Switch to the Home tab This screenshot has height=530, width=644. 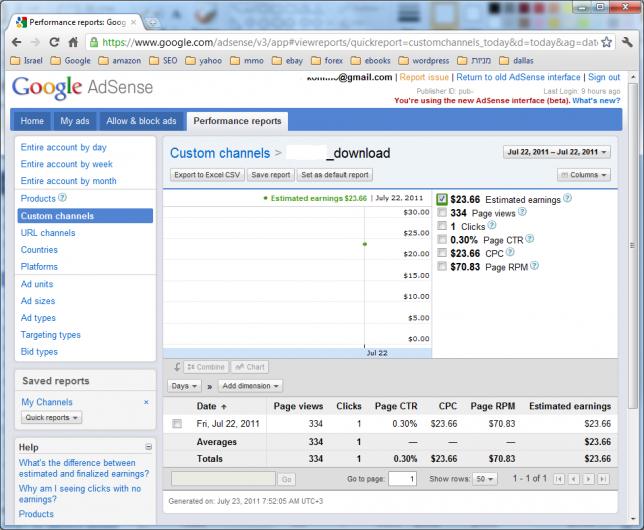tap(32, 121)
